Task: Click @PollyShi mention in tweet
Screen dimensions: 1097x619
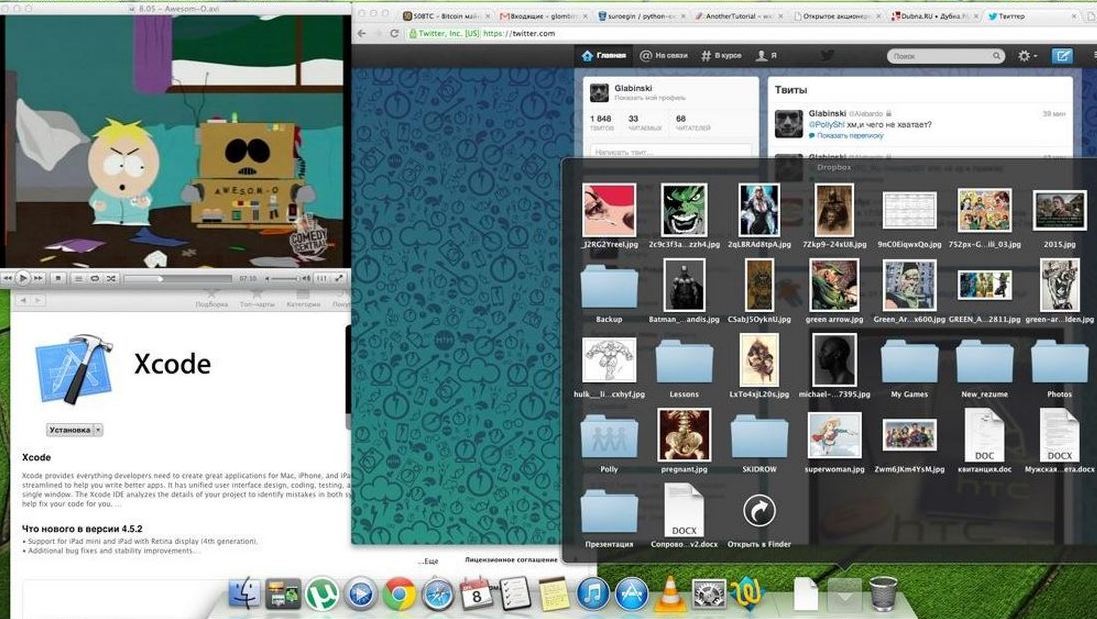Action: click(828, 124)
